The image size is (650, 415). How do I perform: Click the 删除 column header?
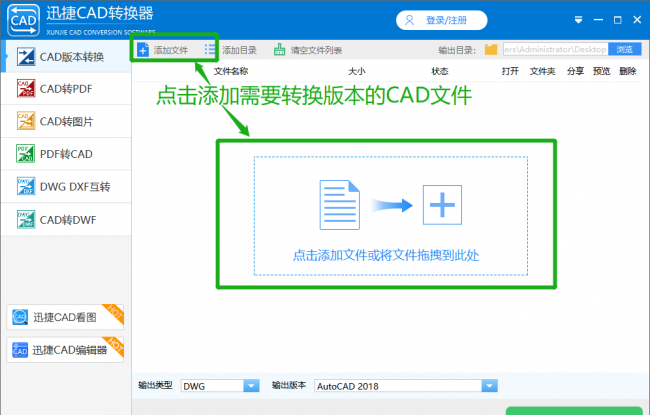pyautogui.click(x=628, y=71)
